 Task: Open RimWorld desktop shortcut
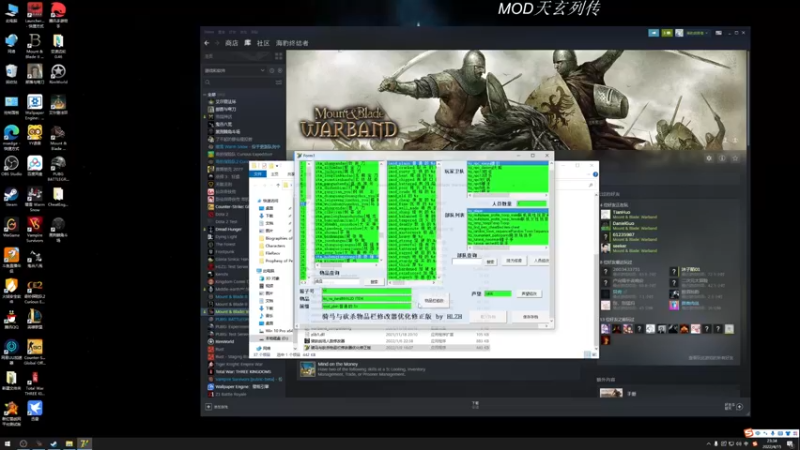[x=58, y=74]
